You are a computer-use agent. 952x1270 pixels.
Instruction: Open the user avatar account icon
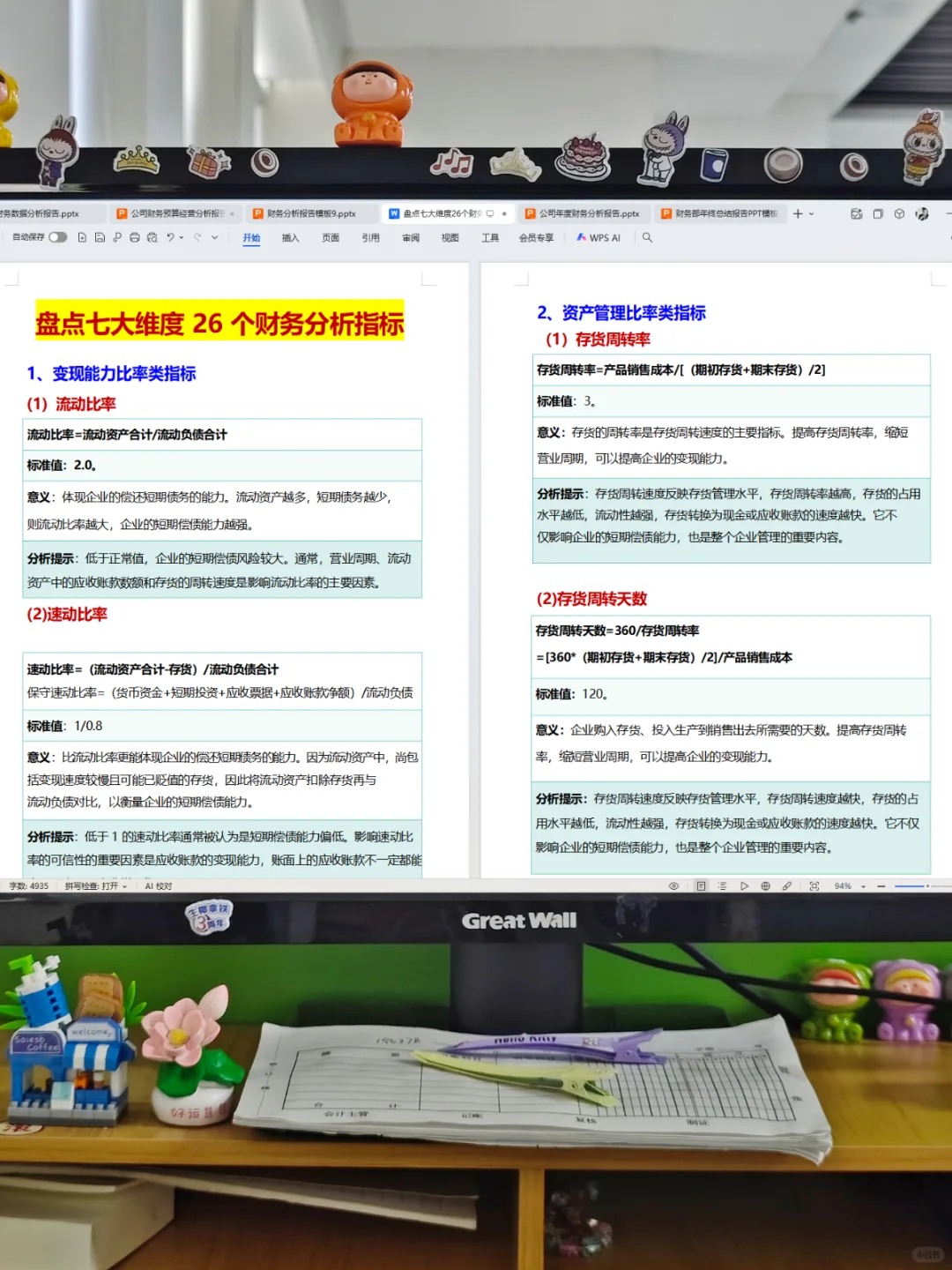tap(922, 213)
